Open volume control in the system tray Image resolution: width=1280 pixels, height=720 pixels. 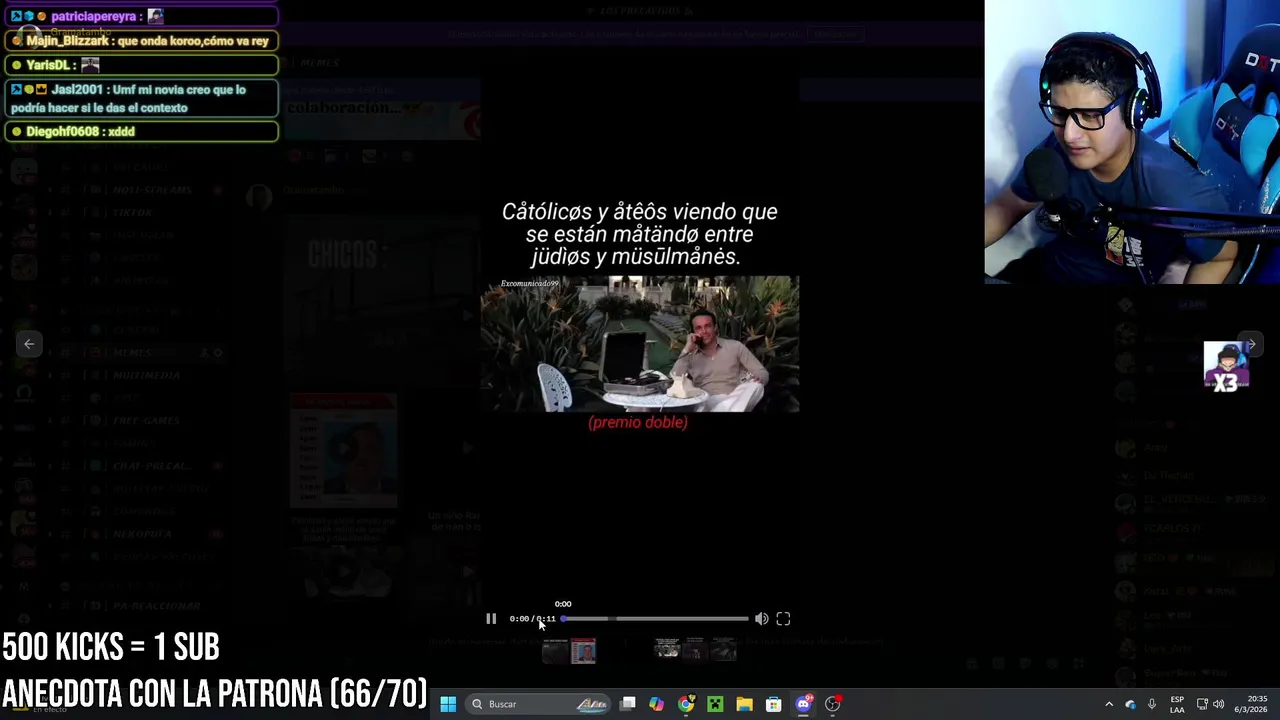point(1218,704)
